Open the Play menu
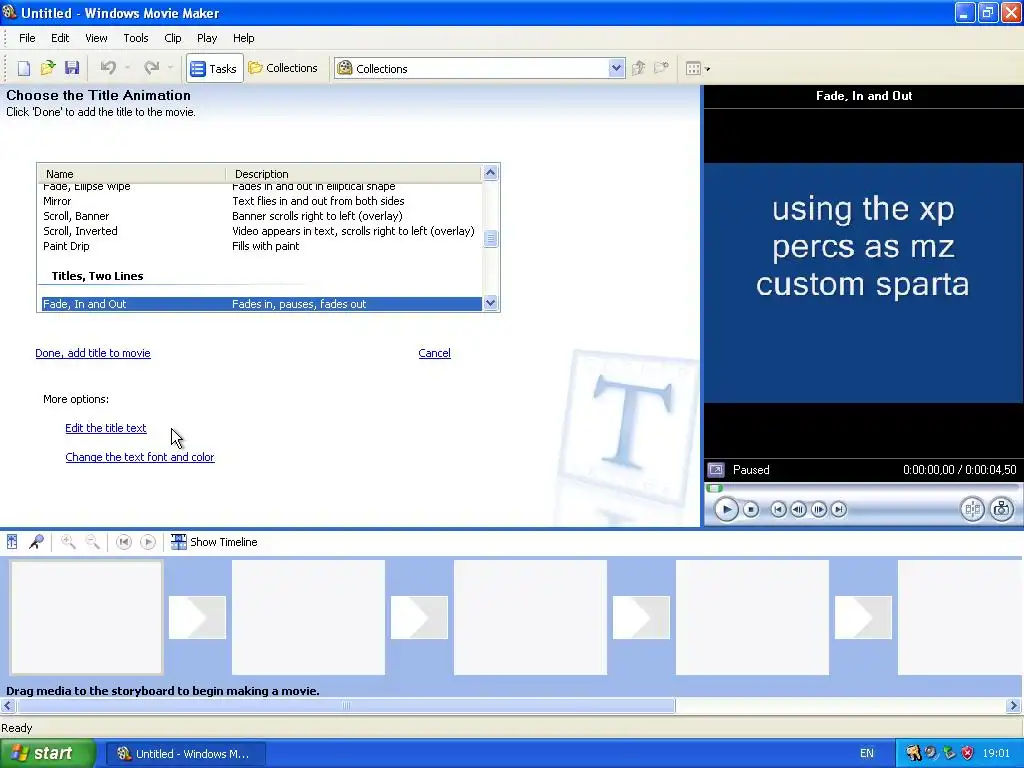1024x768 pixels. [207, 38]
